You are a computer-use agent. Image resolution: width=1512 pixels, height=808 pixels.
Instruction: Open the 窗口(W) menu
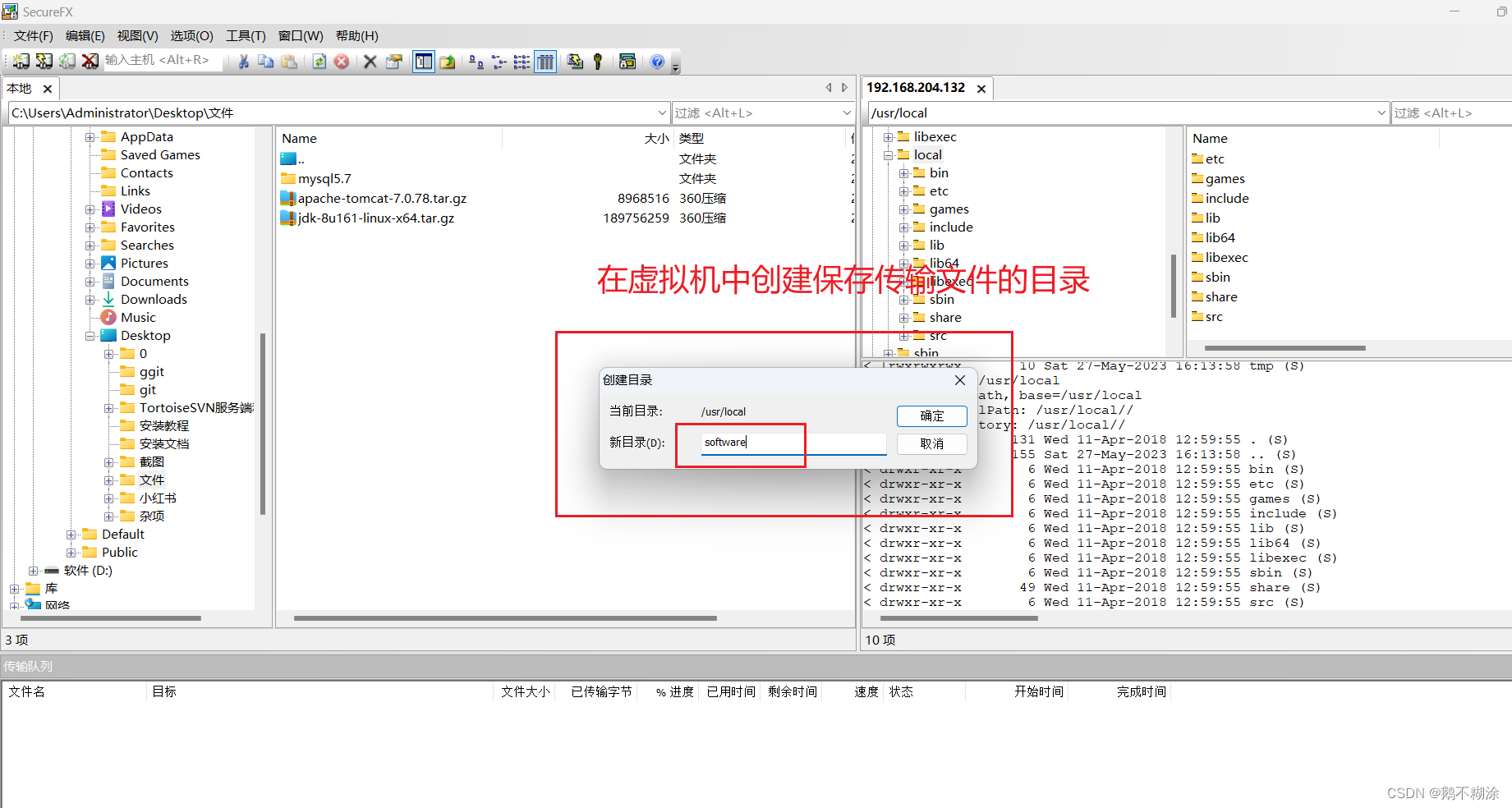tap(301, 36)
